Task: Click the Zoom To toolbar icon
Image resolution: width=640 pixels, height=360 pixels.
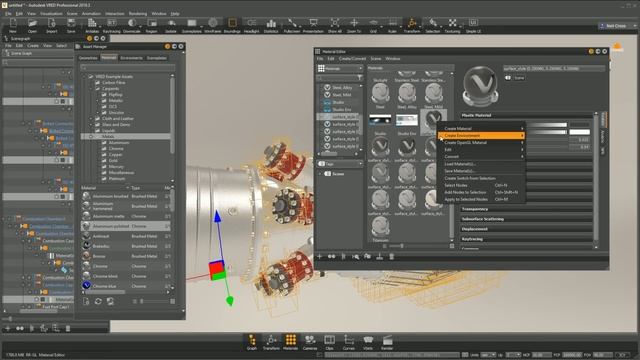Action: (354, 25)
